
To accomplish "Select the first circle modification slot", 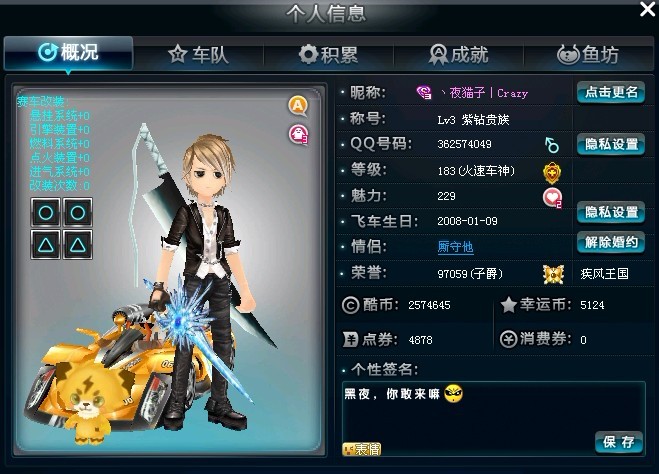I will tap(46, 213).
